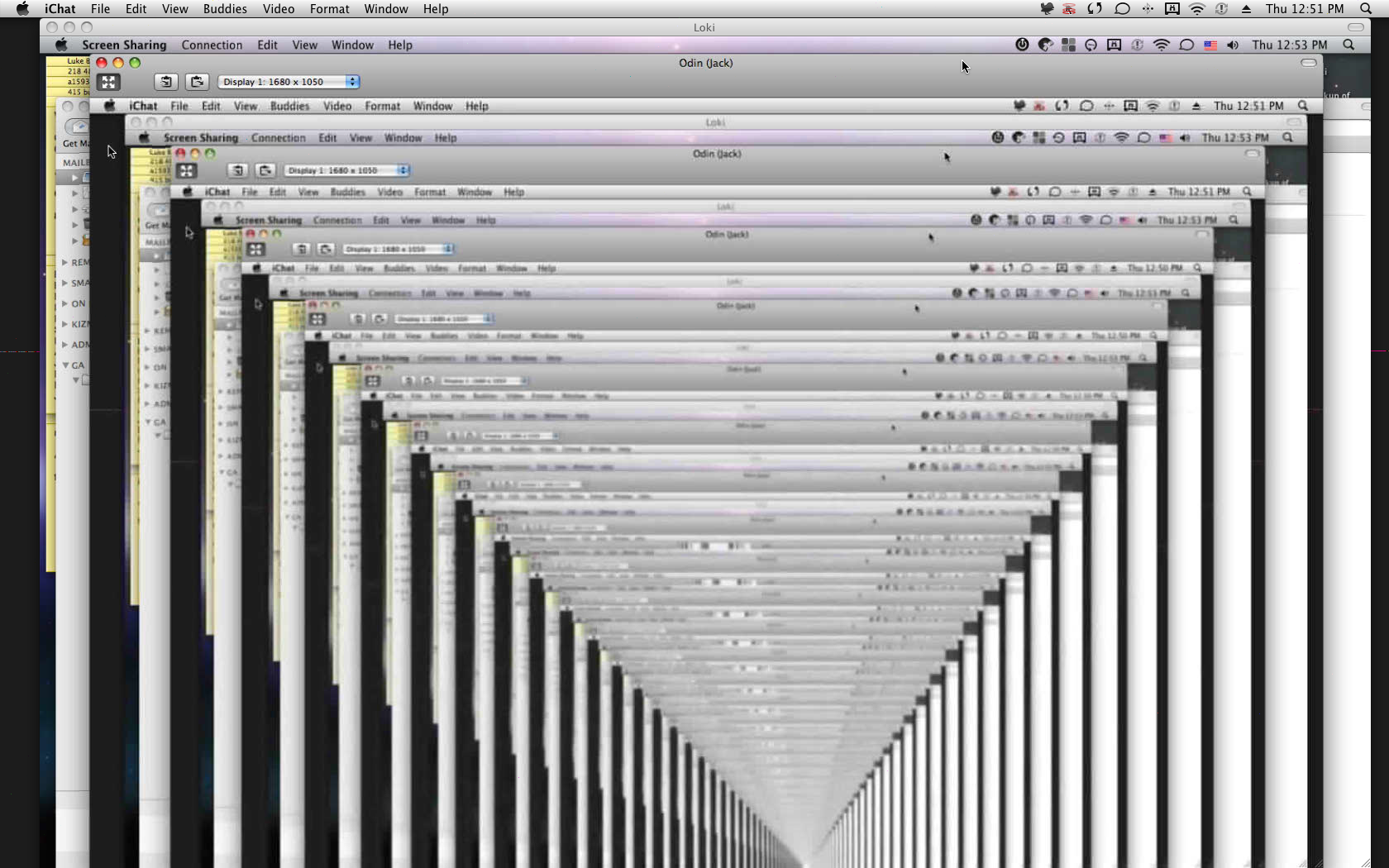Viewport: 1389px width, 868px height.
Task: Click the Odin (Jack) title of the outer window
Action: (x=705, y=63)
